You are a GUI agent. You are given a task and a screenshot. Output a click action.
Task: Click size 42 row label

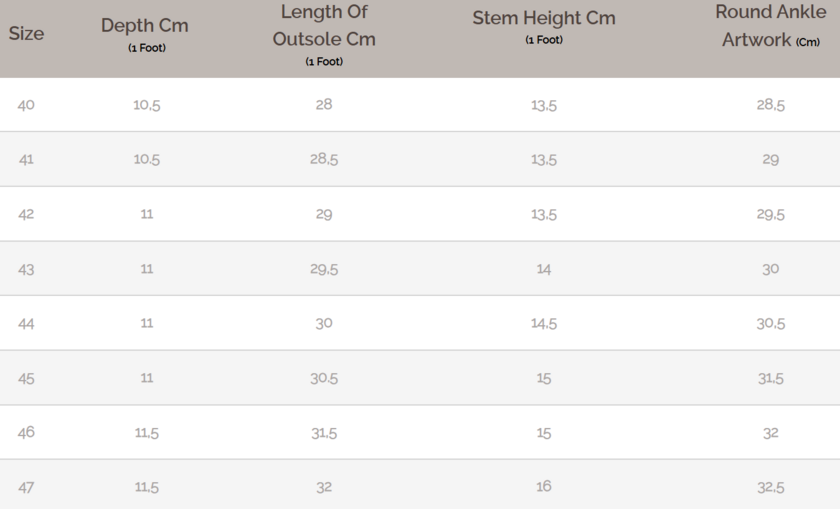coord(26,214)
